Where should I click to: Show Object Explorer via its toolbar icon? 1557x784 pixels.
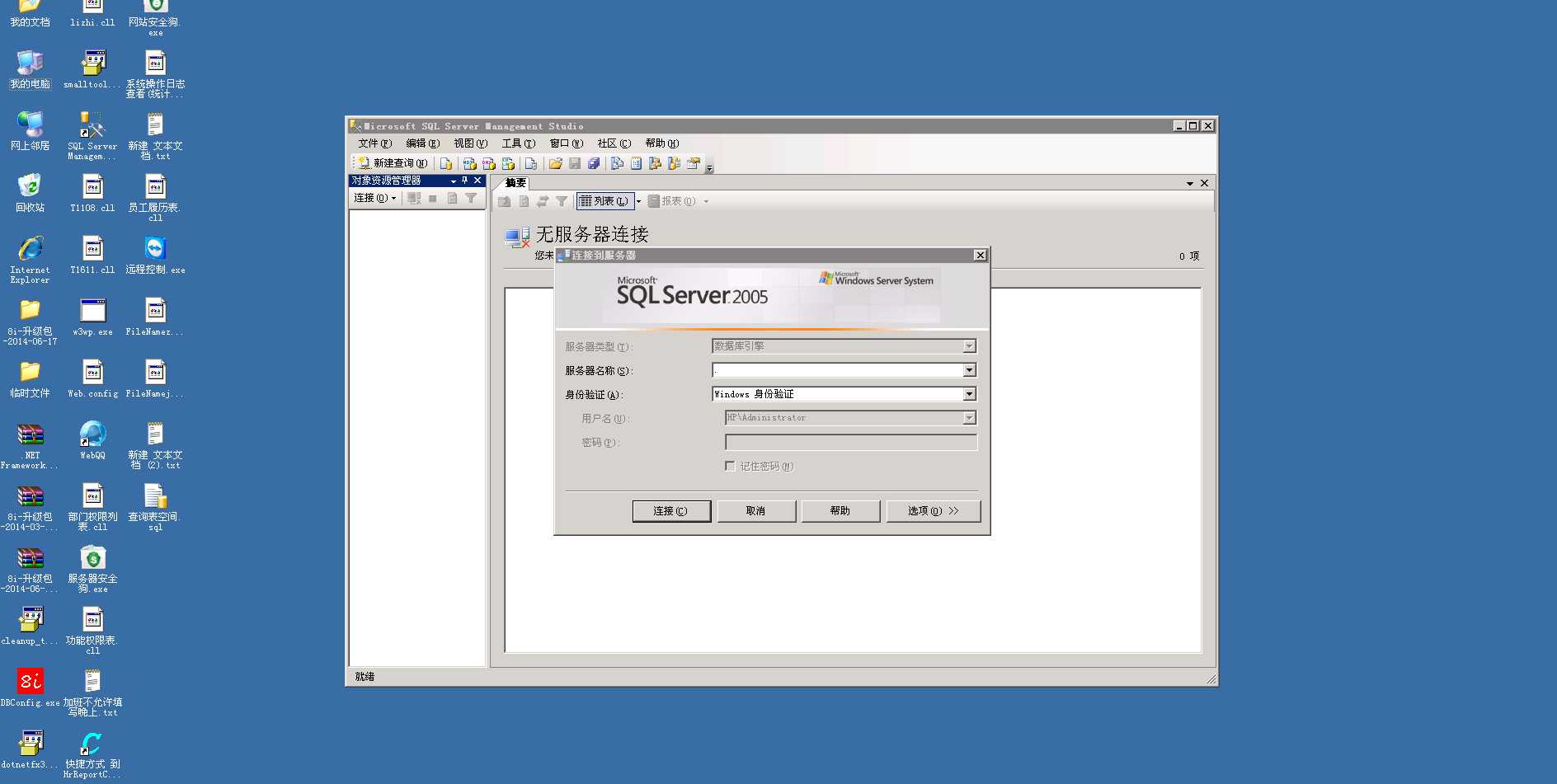click(x=655, y=163)
